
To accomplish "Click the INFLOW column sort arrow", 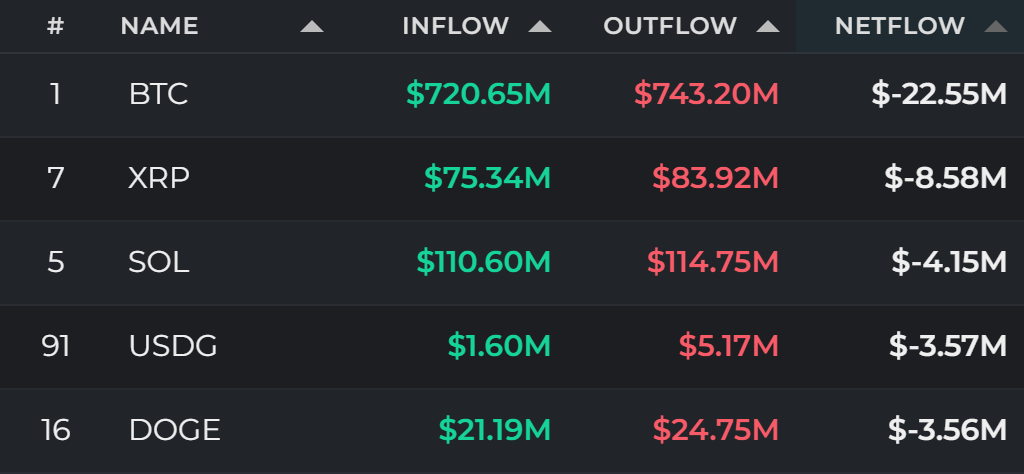I will coord(539,27).
